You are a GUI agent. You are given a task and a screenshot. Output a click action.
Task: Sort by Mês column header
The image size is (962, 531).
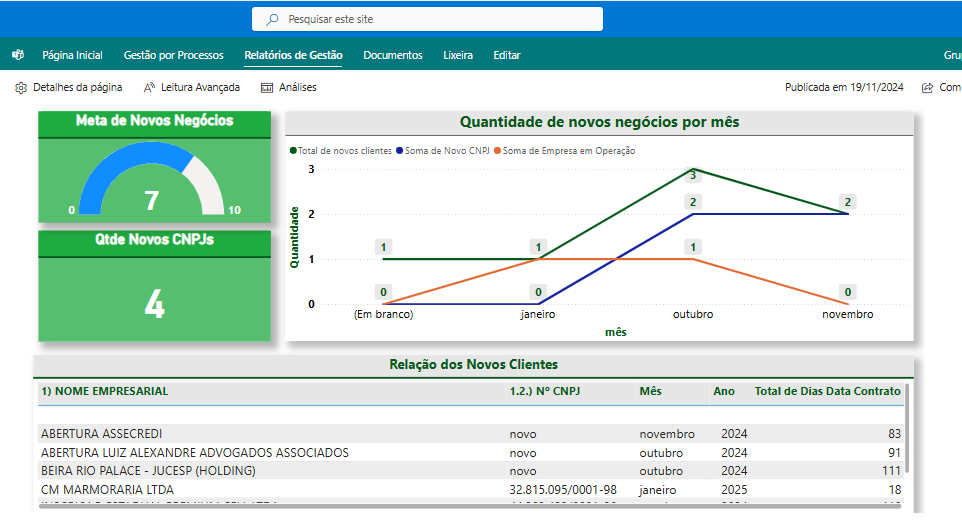[650, 391]
